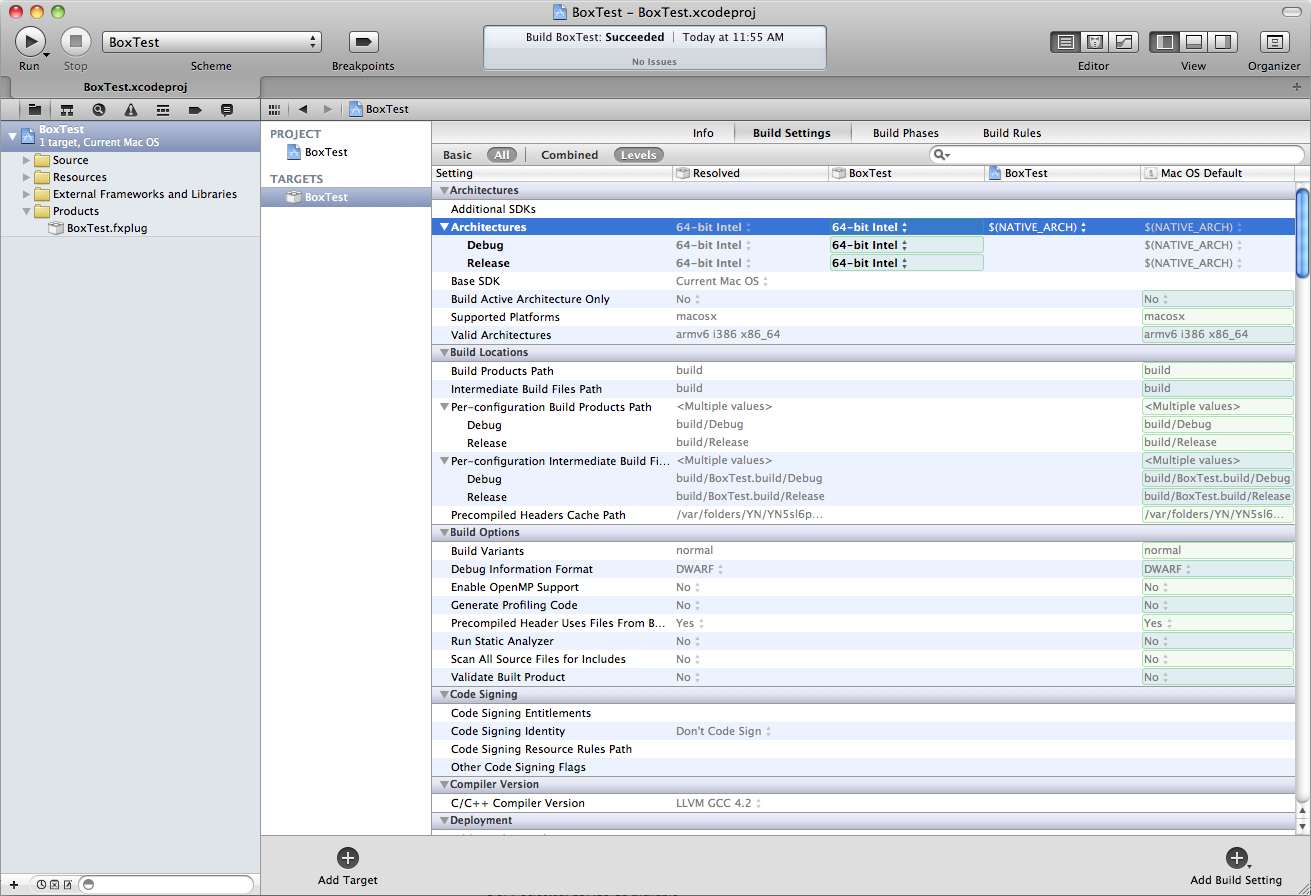Expand the Source folder
Viewport: 1311px width, 896px height.
tap(27, 160)
